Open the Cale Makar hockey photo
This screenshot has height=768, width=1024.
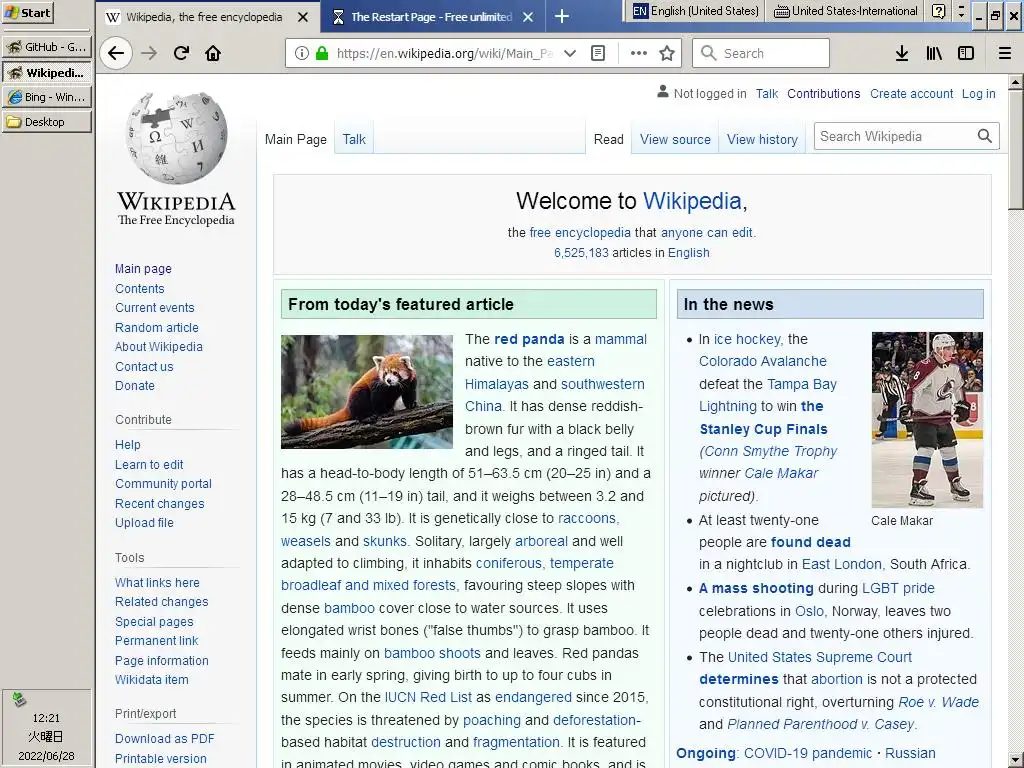[x=927, y=420]
